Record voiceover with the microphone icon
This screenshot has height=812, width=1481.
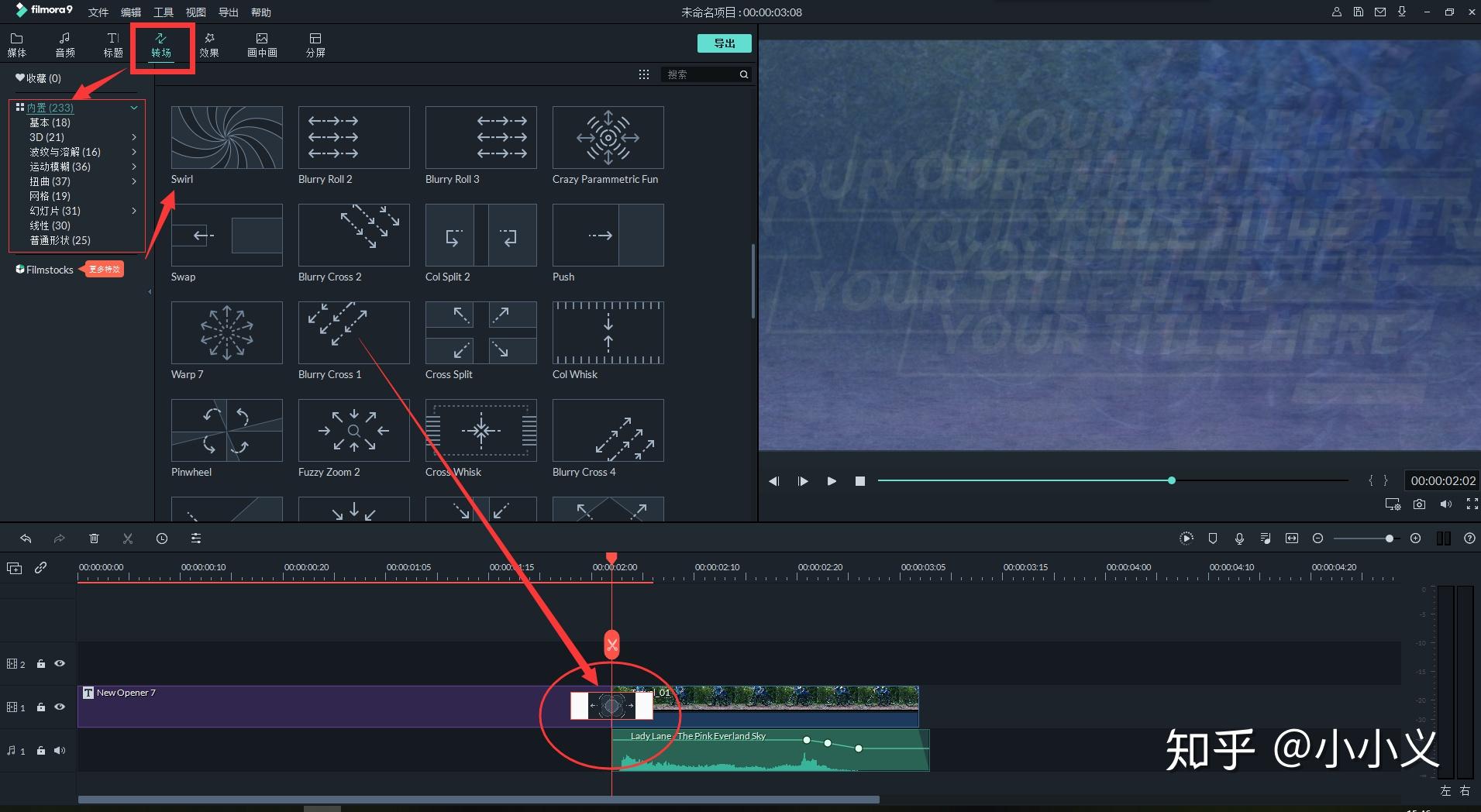1239,538
